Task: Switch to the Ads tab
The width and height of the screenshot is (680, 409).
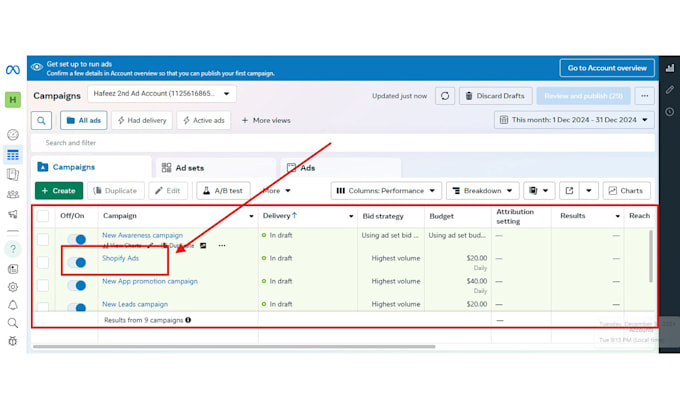Action: pos(341,168)
